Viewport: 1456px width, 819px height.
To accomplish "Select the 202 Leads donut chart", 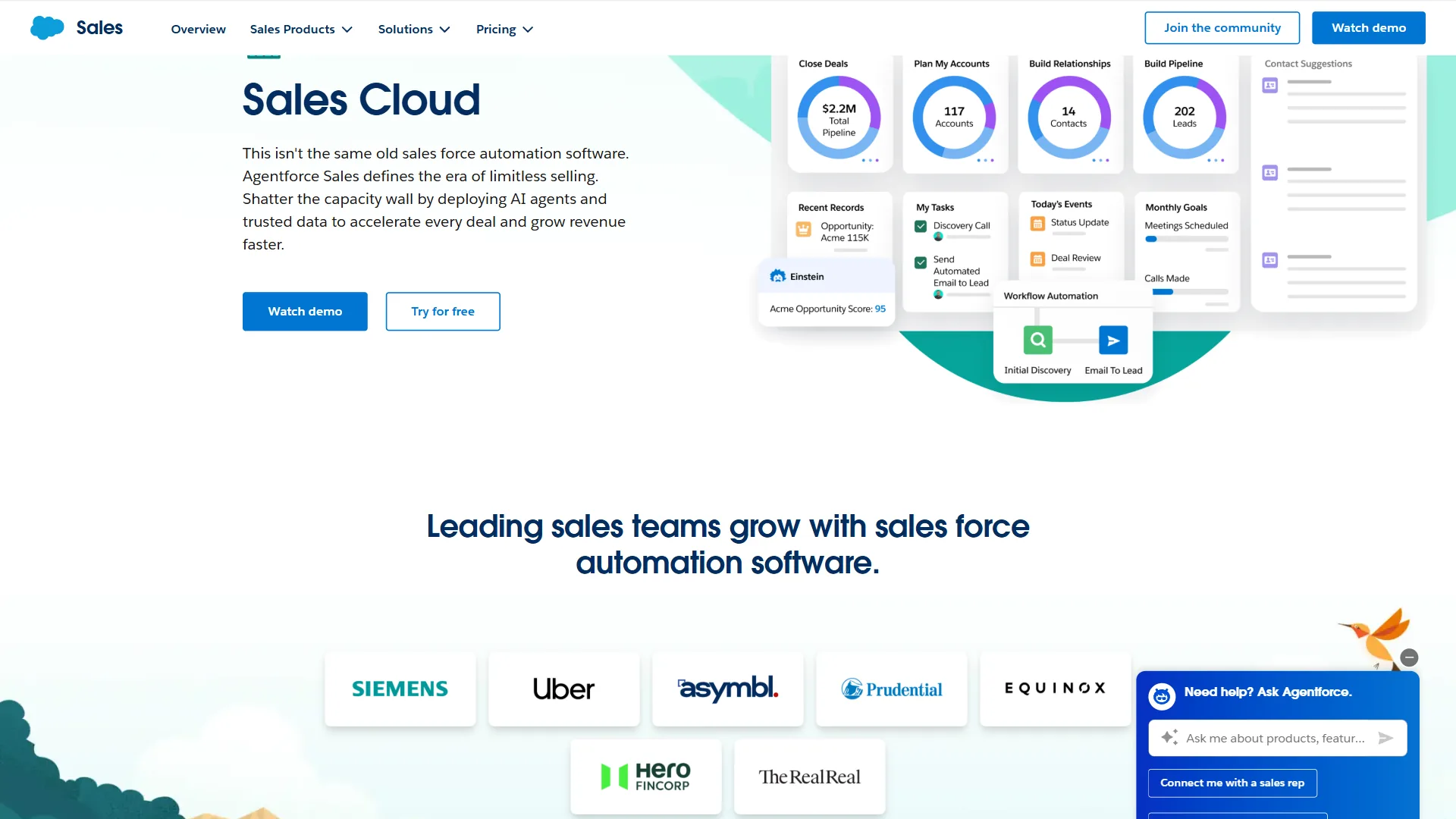I will [1185, 118].
